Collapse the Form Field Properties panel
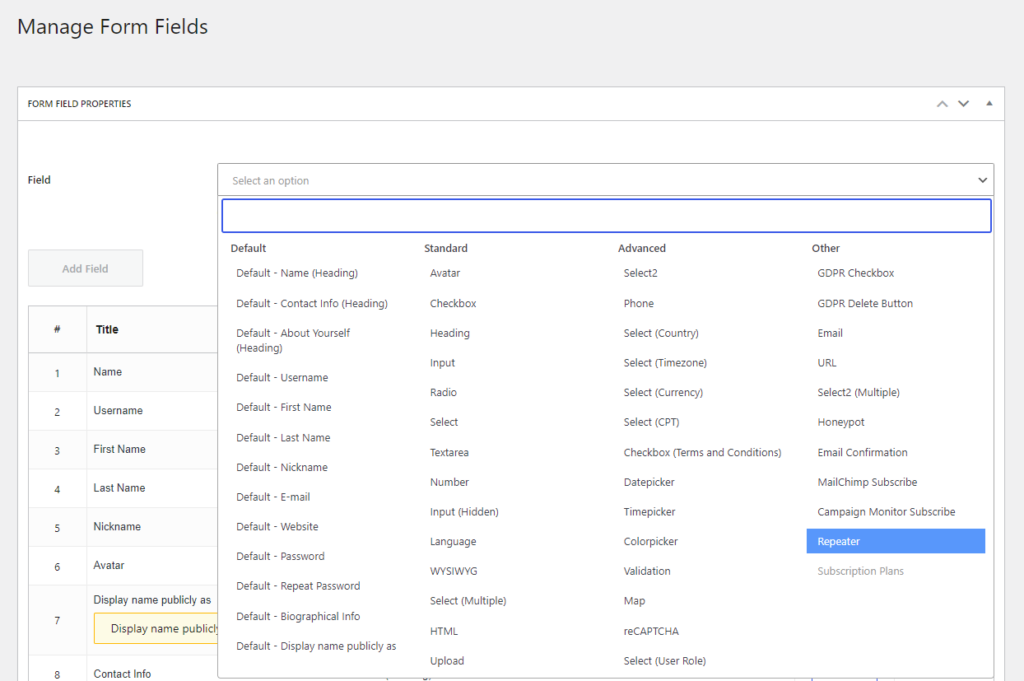1024x681 pixels. 988,103
